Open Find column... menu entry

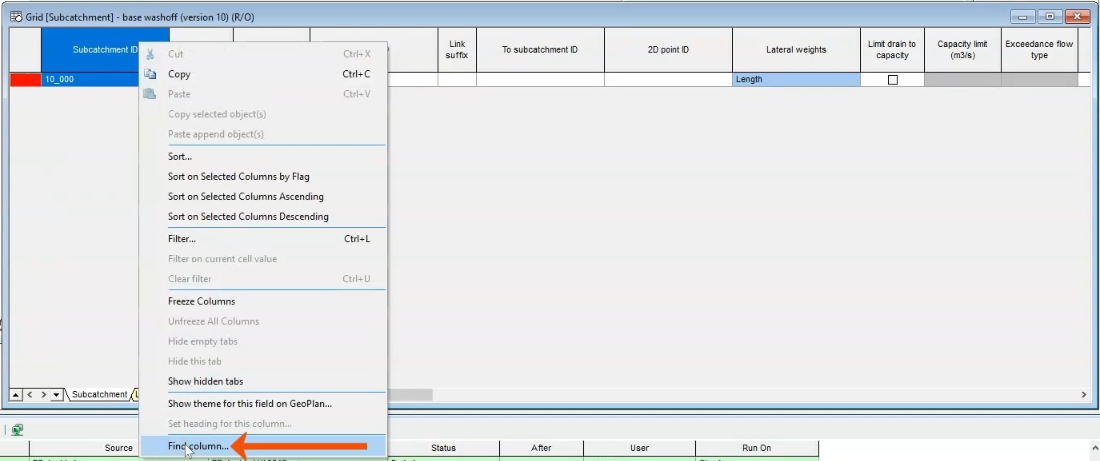click(x=263, y=446)
